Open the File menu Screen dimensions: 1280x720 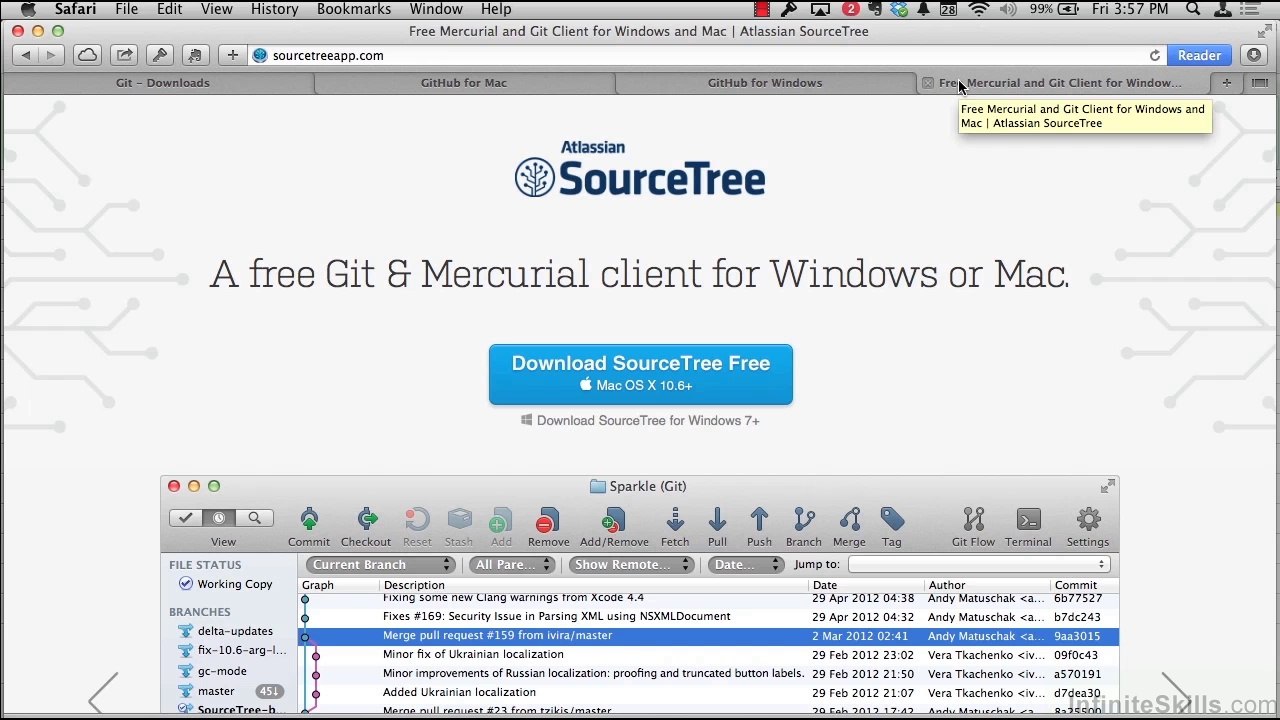126,9
